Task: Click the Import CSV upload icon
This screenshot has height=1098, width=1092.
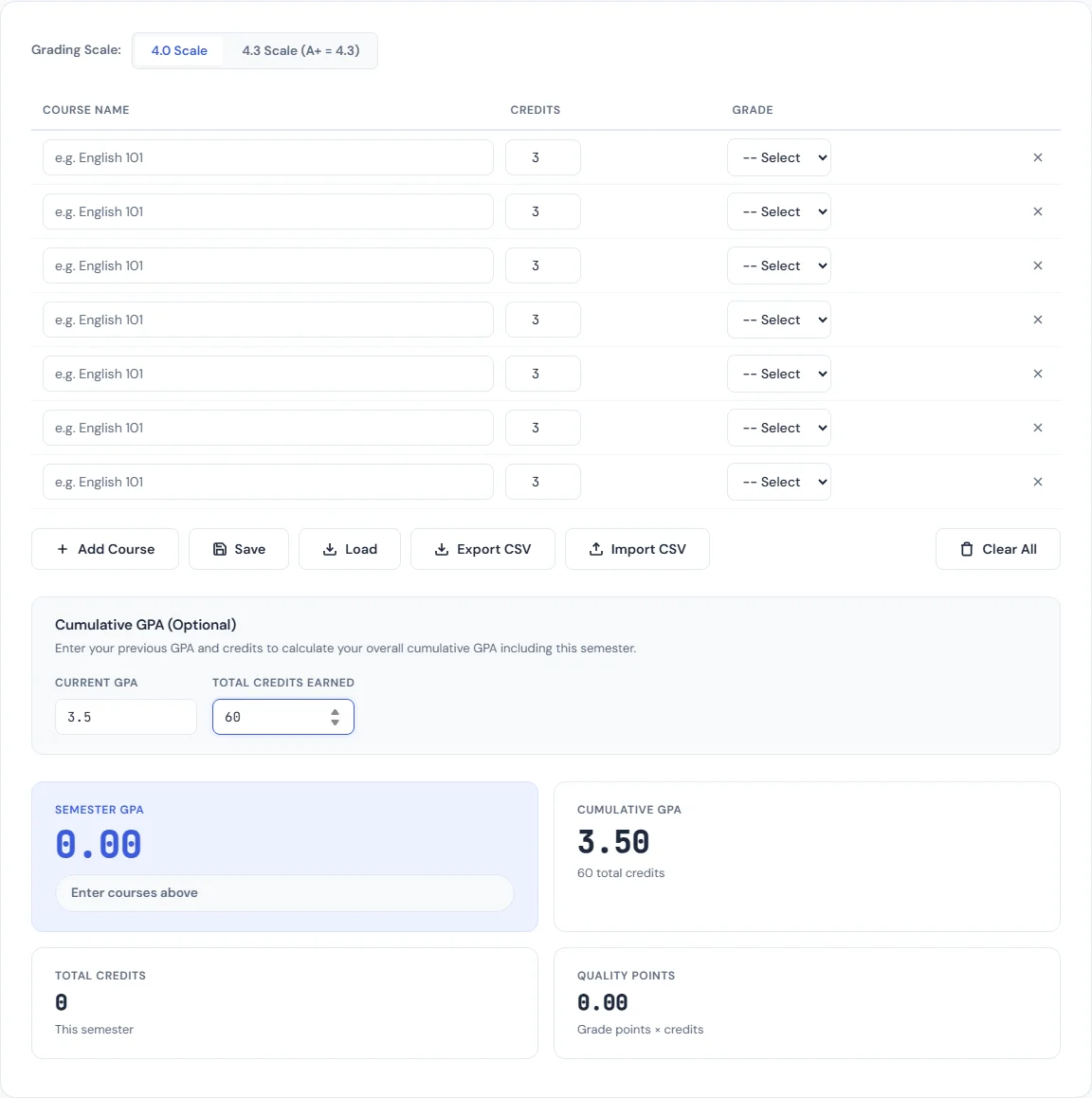Action: pyautogui.click(x=597, y=549)
